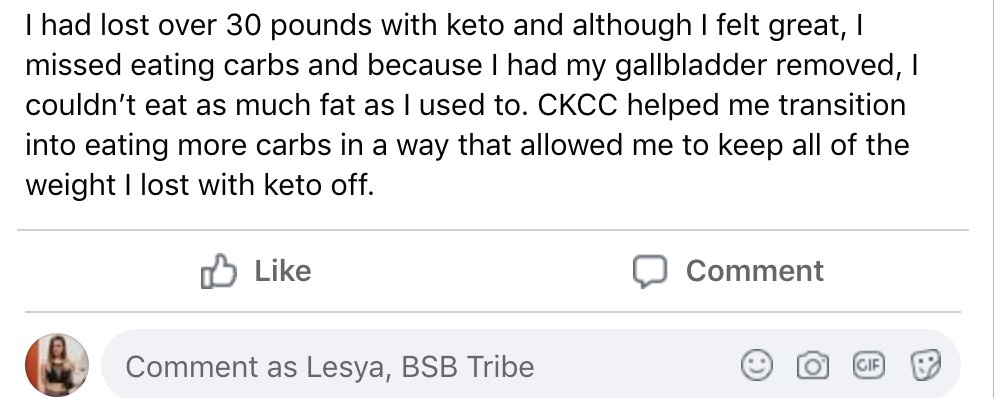Screen dimensions: 994x398
Task: Click the phrase 'missed eating carbs'
Action: click(x=162, y=67)
